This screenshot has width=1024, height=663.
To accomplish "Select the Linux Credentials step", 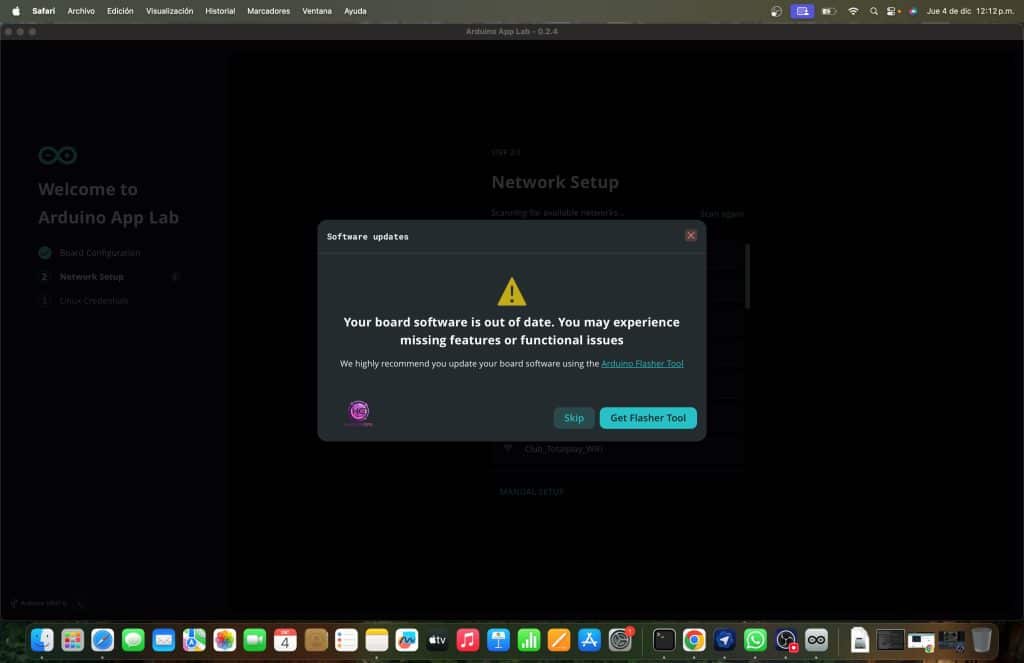I will (x=93, y=301).
